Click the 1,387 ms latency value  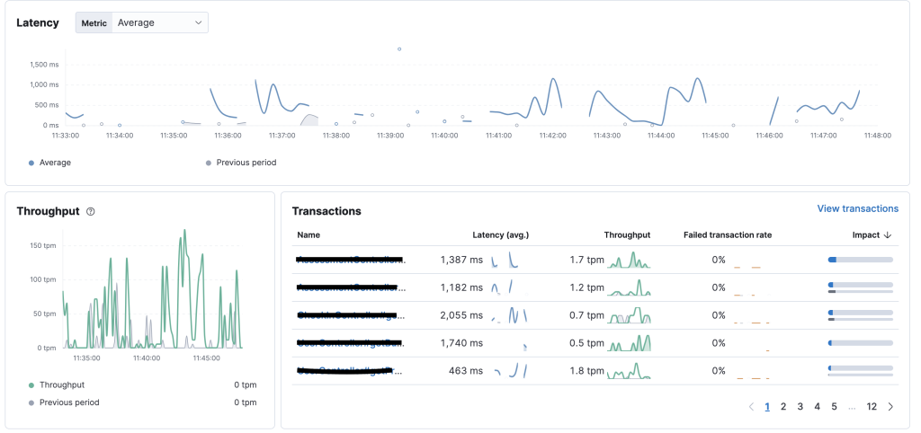[x=461, y=260]
